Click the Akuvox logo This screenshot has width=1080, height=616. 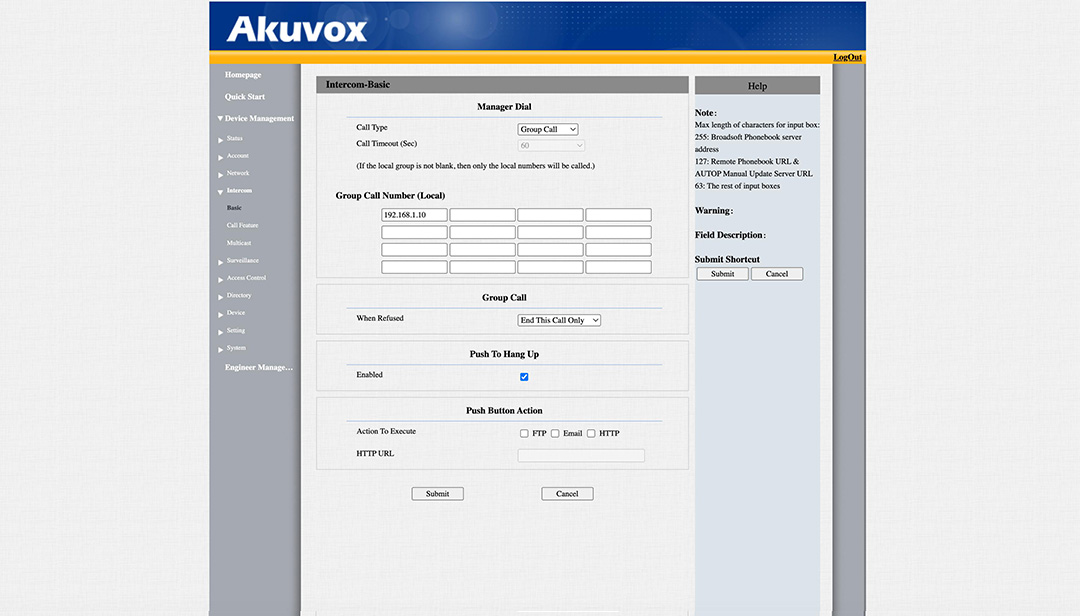tap(297, 29)
